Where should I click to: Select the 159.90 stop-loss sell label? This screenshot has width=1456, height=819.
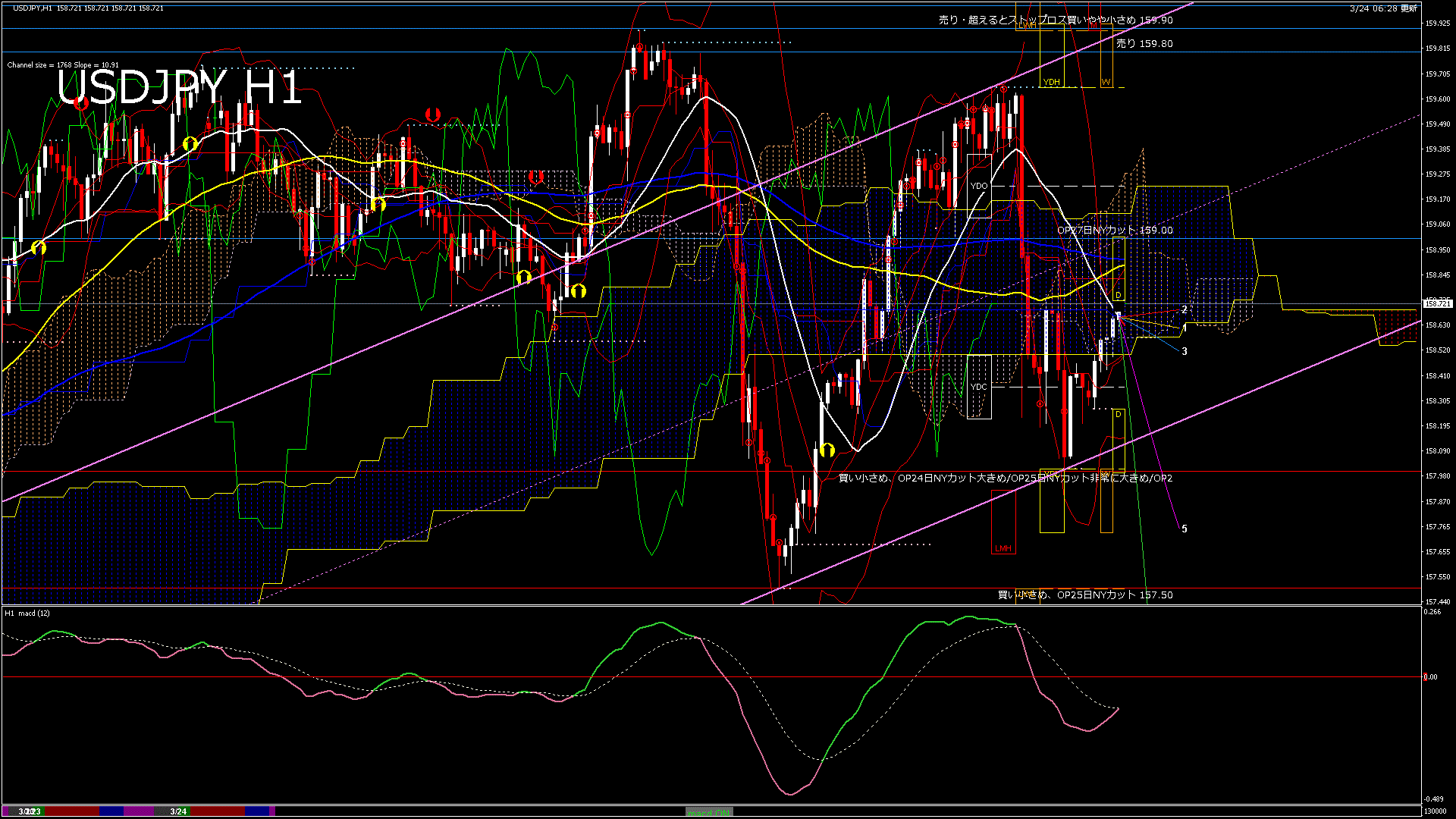pyautogui.click(x=1056, y=20)
